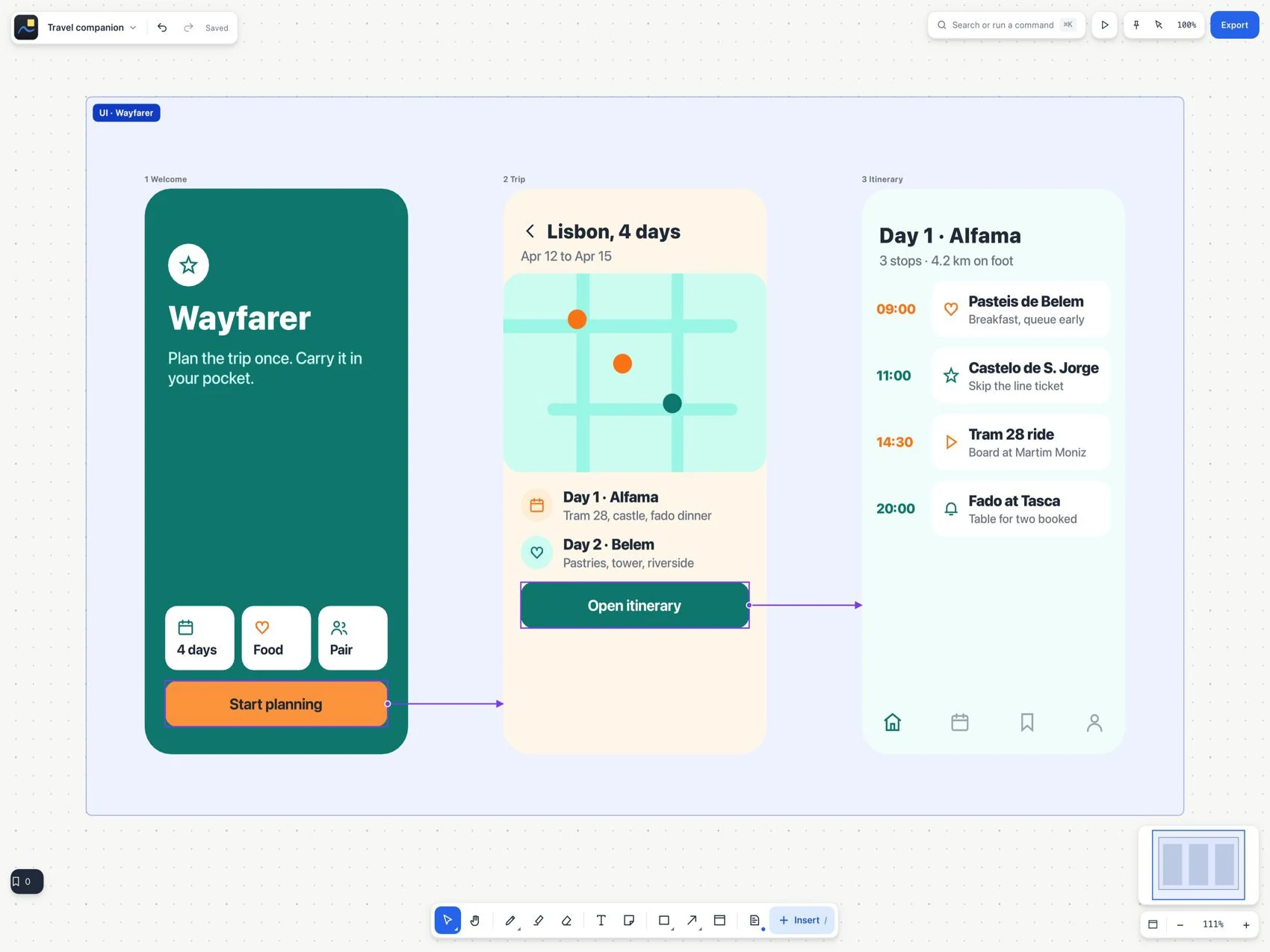Toggle the pin icon in top bar
This screenshot has width=1270, height=952.
1136,25
